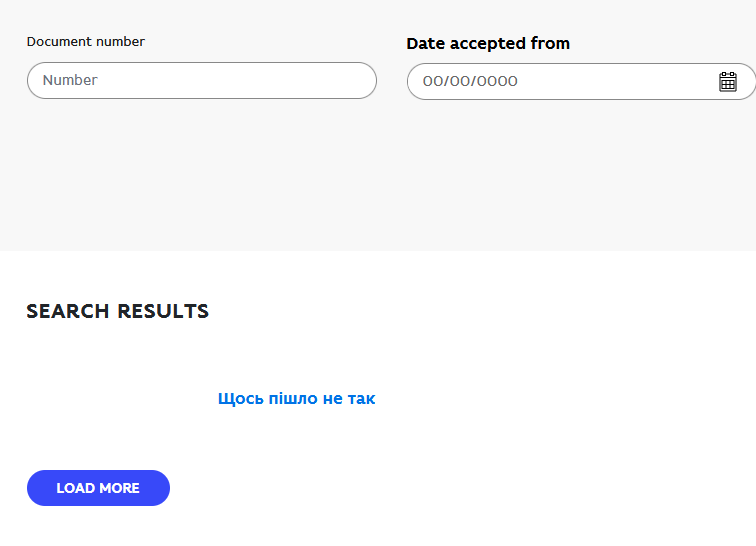
Task: Click the Document number label
Action: point(85,42)
